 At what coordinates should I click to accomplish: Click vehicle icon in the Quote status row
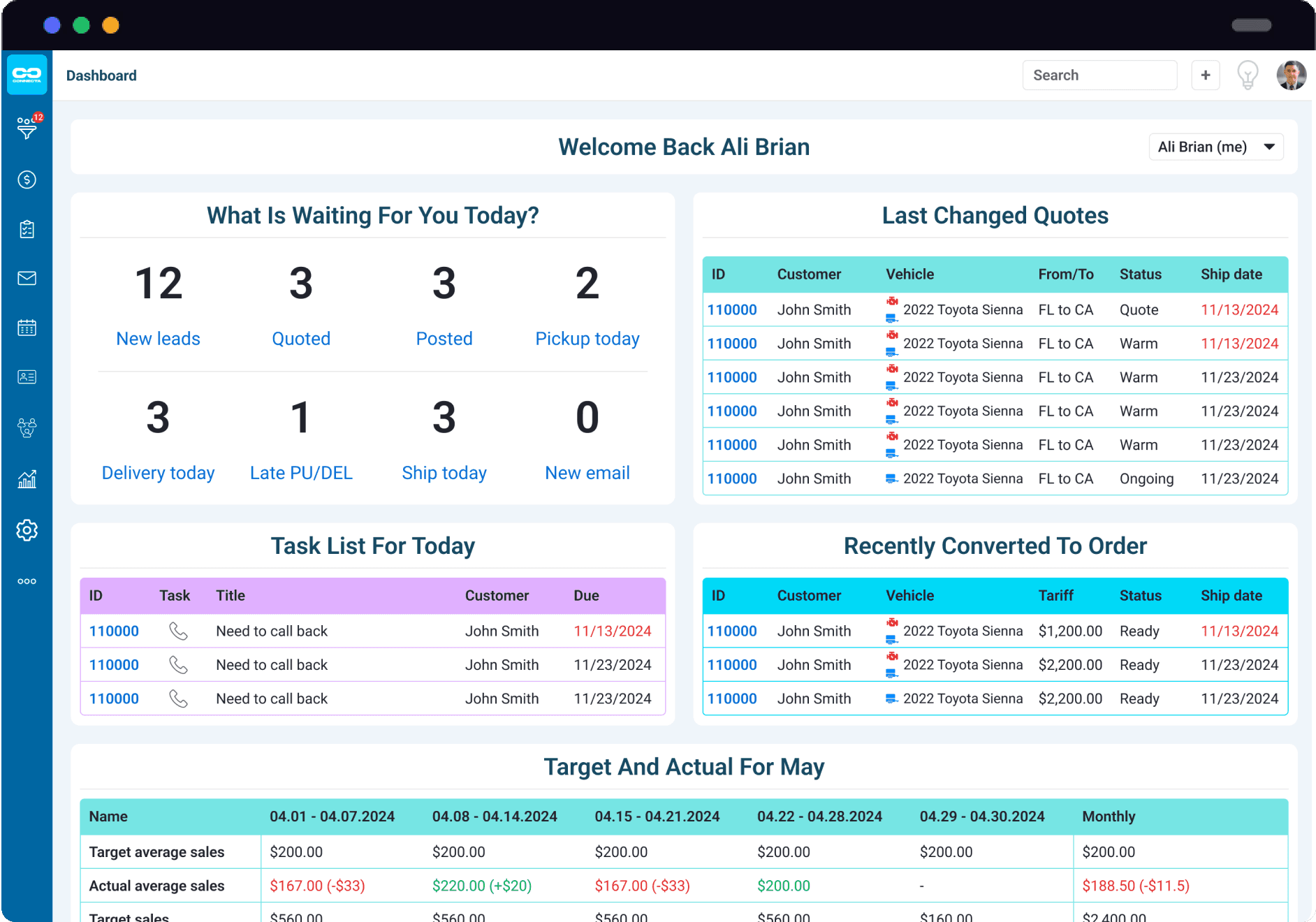892,309
